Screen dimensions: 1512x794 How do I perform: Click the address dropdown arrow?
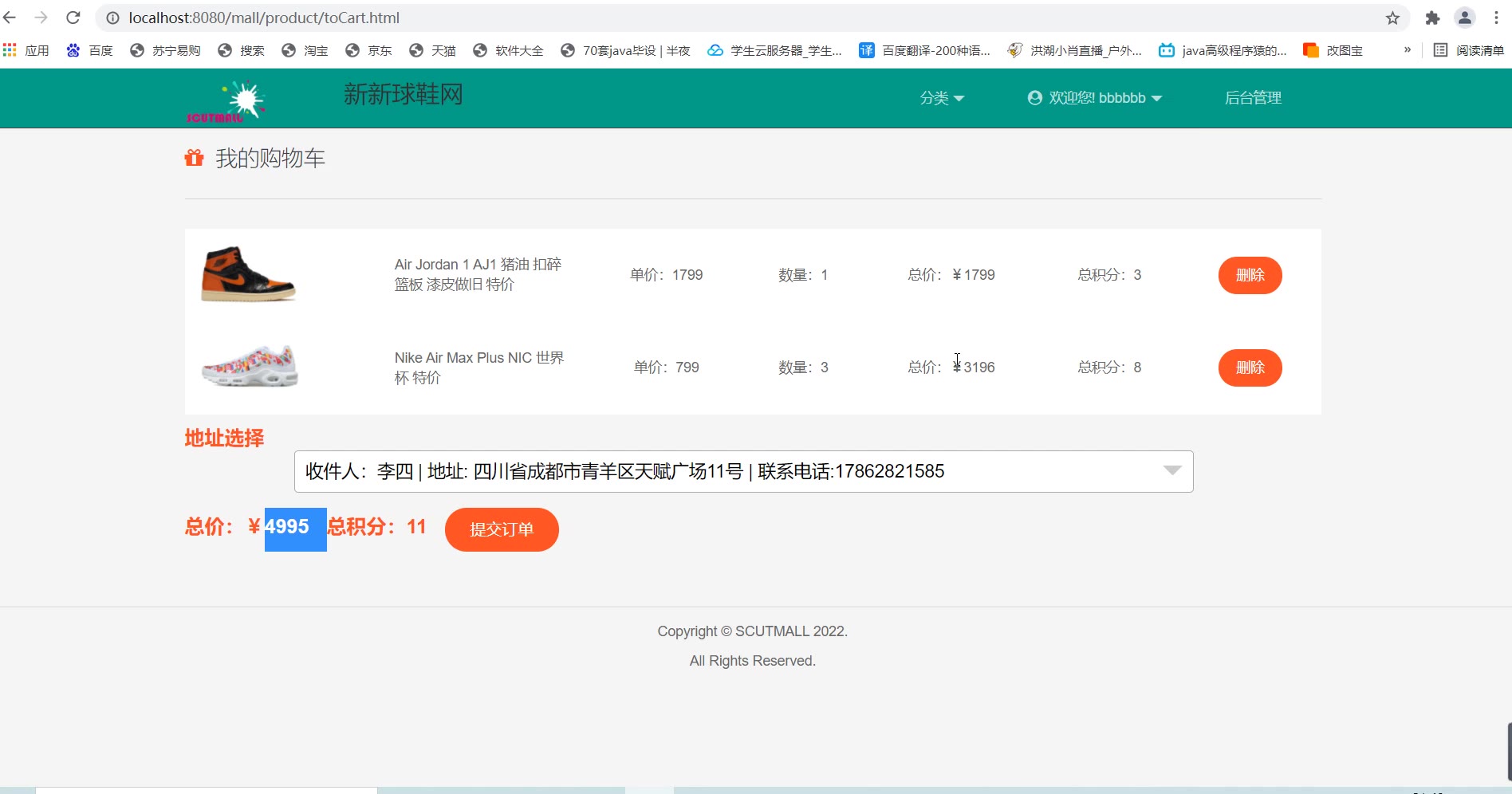click(1172, 471)
